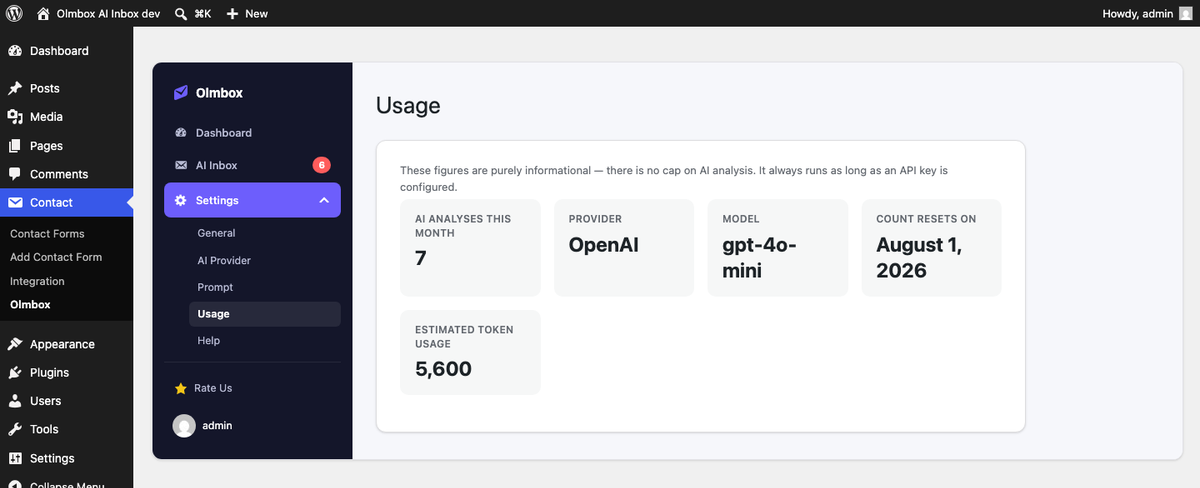
Task: Open Olmbox submenu item under Contact
Action: 30,304
